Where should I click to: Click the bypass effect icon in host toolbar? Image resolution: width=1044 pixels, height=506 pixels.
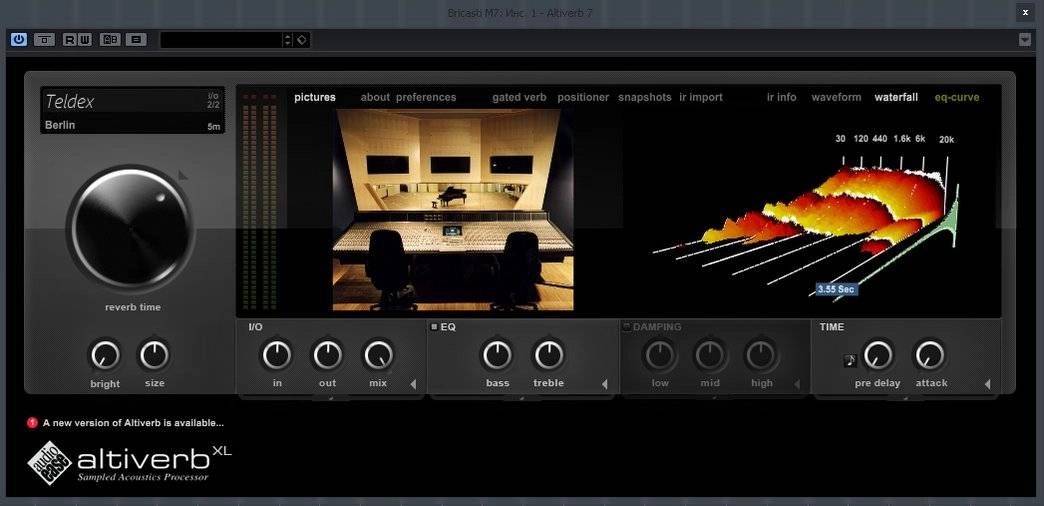[x=45, y=40]
